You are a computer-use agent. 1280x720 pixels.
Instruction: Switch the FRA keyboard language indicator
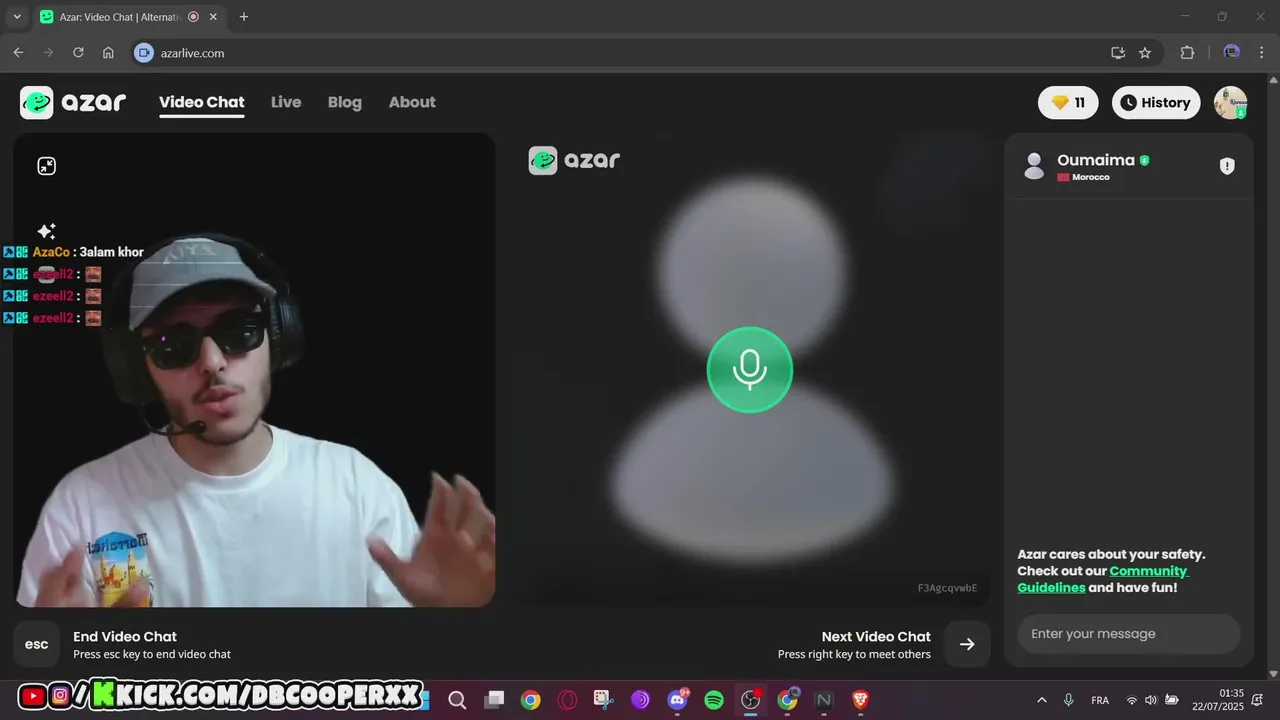point(1100,700)
